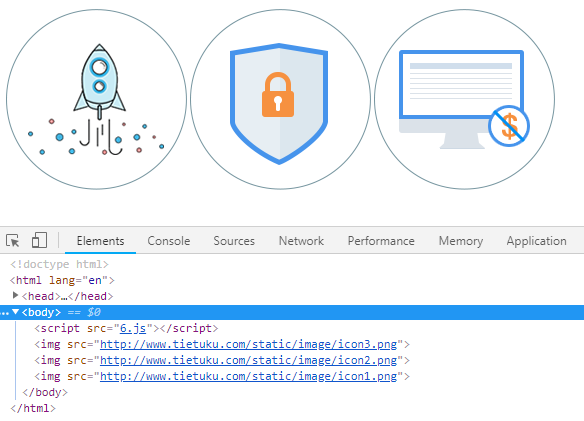Toggle the device toolbar icon

pyautogui.click(x=39, y=240)
